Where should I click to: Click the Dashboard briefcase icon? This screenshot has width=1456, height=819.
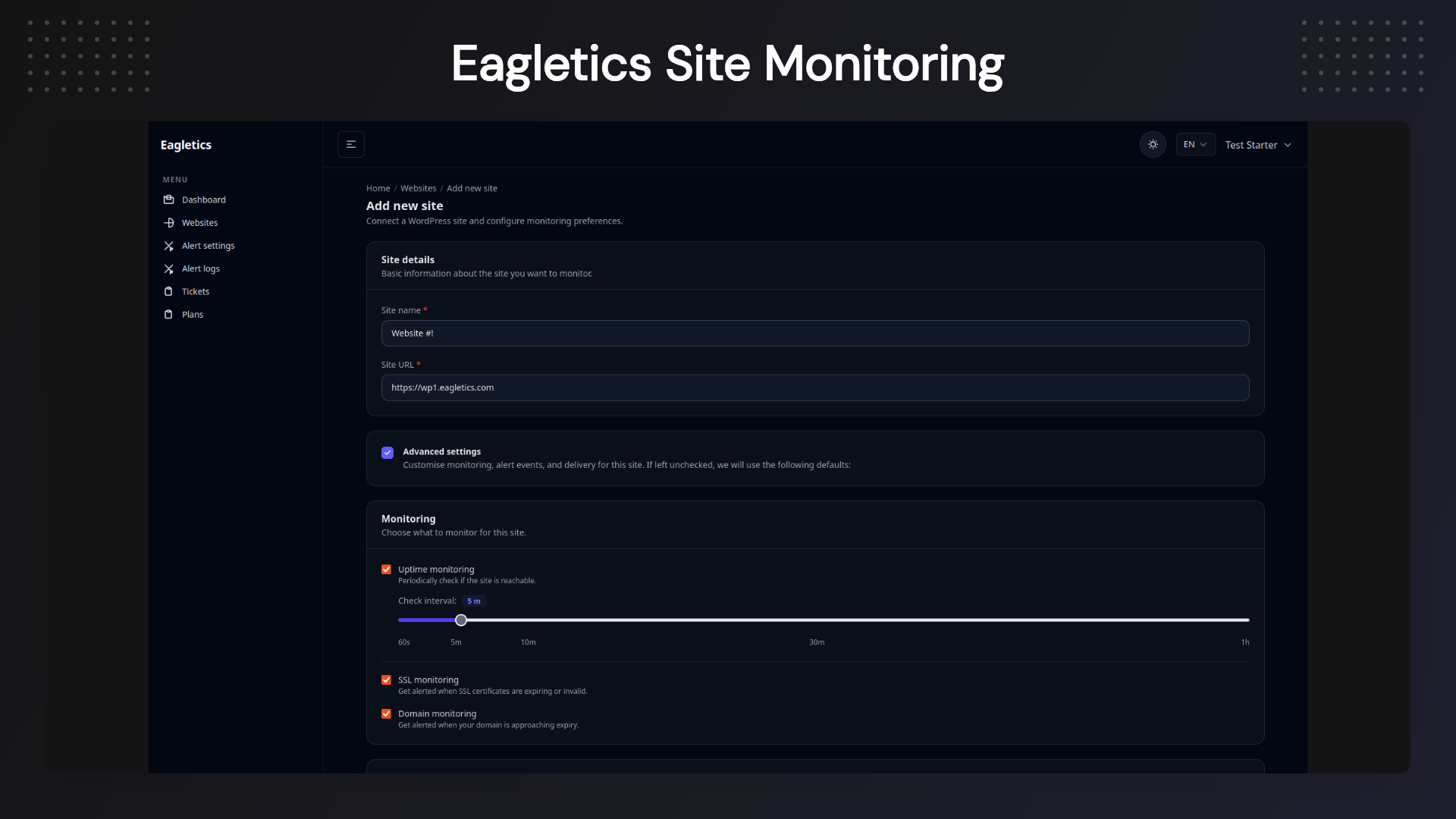(168, 199)
